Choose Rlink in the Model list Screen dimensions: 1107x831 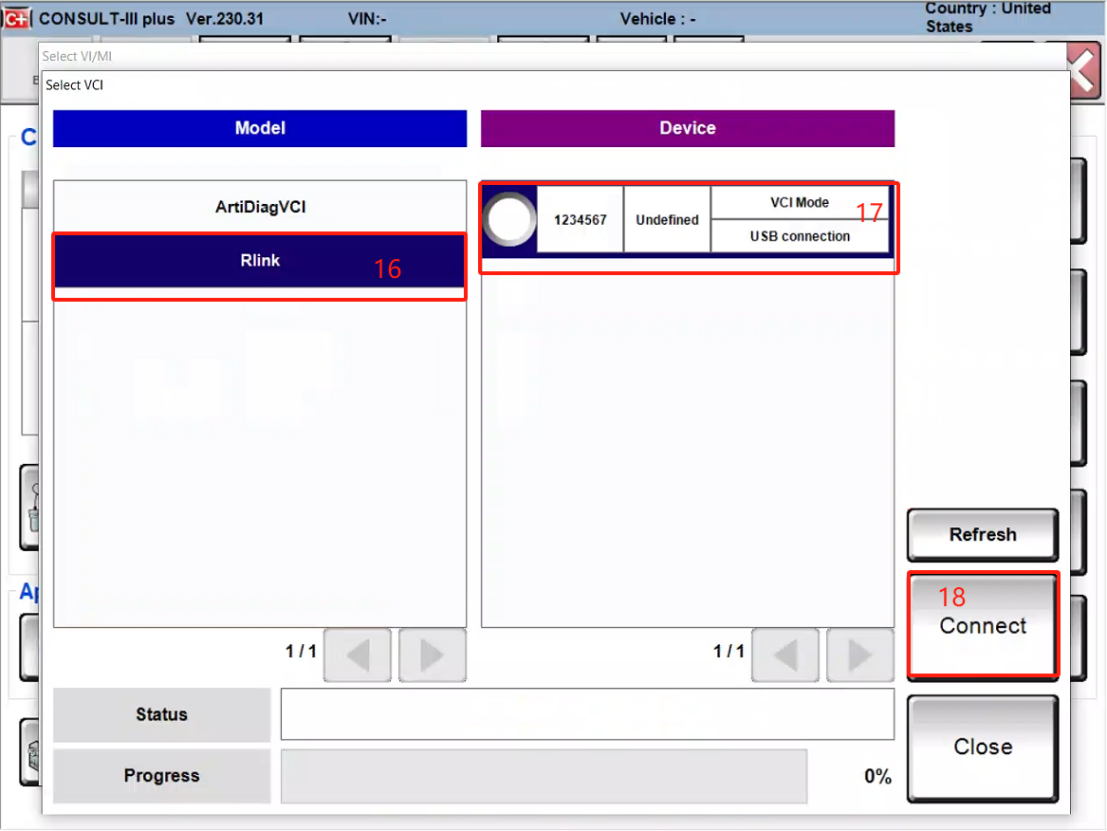[x=260, y=261]
